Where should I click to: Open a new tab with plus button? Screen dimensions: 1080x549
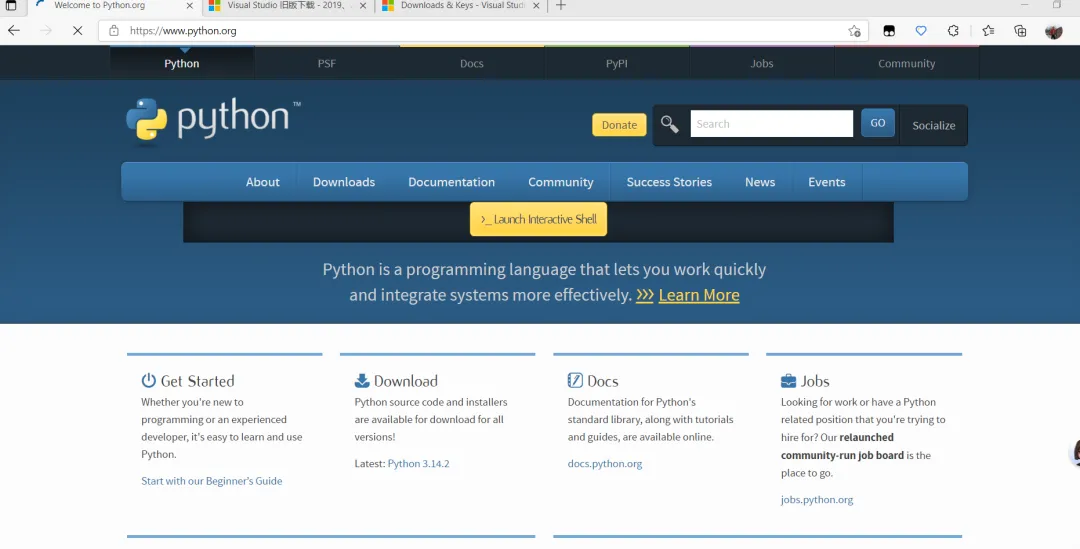[561, 6]
